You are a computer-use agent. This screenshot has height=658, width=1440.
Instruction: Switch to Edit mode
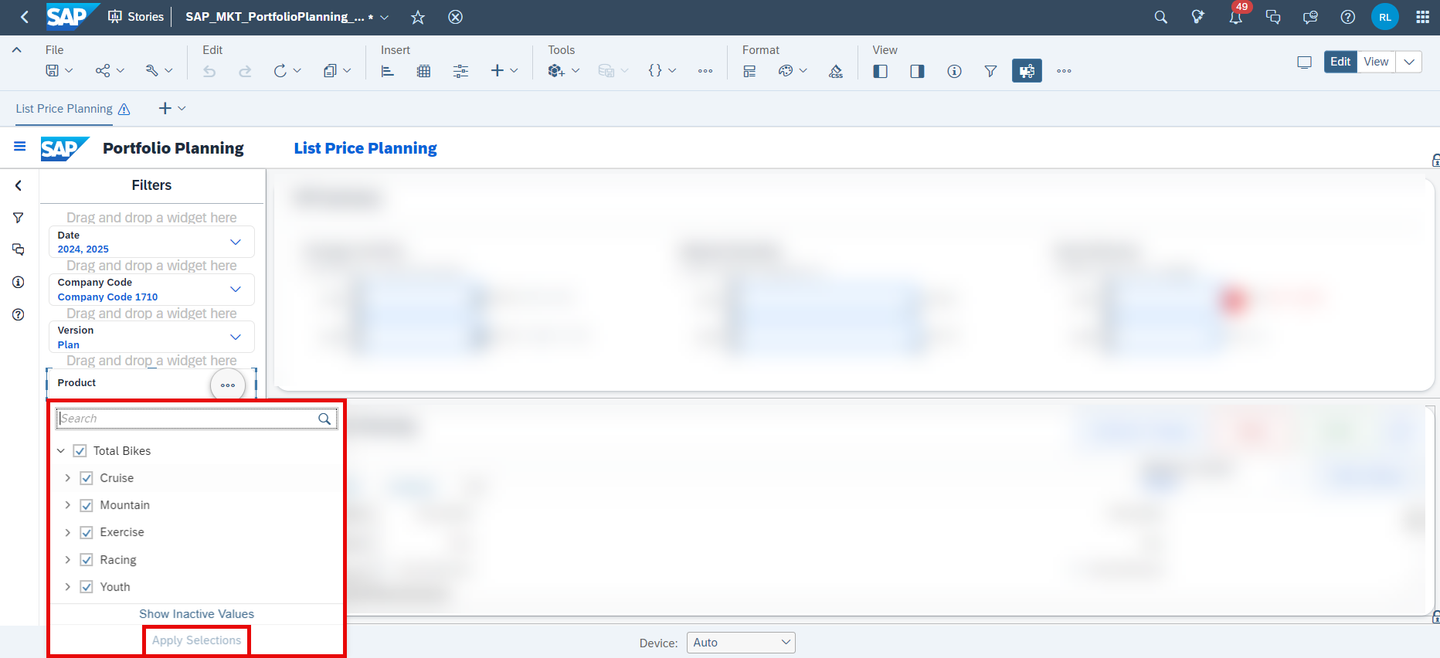click(x=1341, y=62)
